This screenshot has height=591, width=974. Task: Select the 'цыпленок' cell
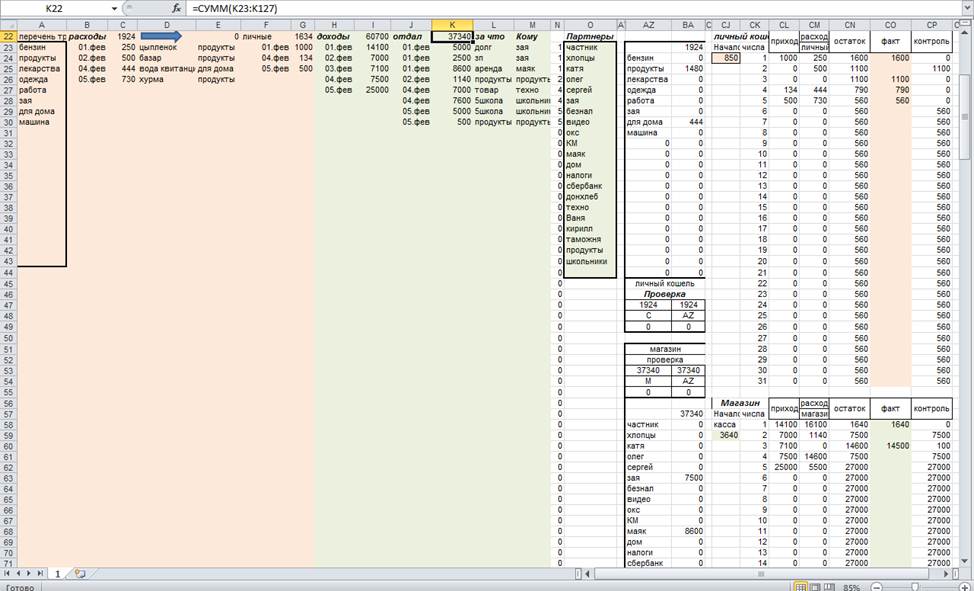click(167, 47)
